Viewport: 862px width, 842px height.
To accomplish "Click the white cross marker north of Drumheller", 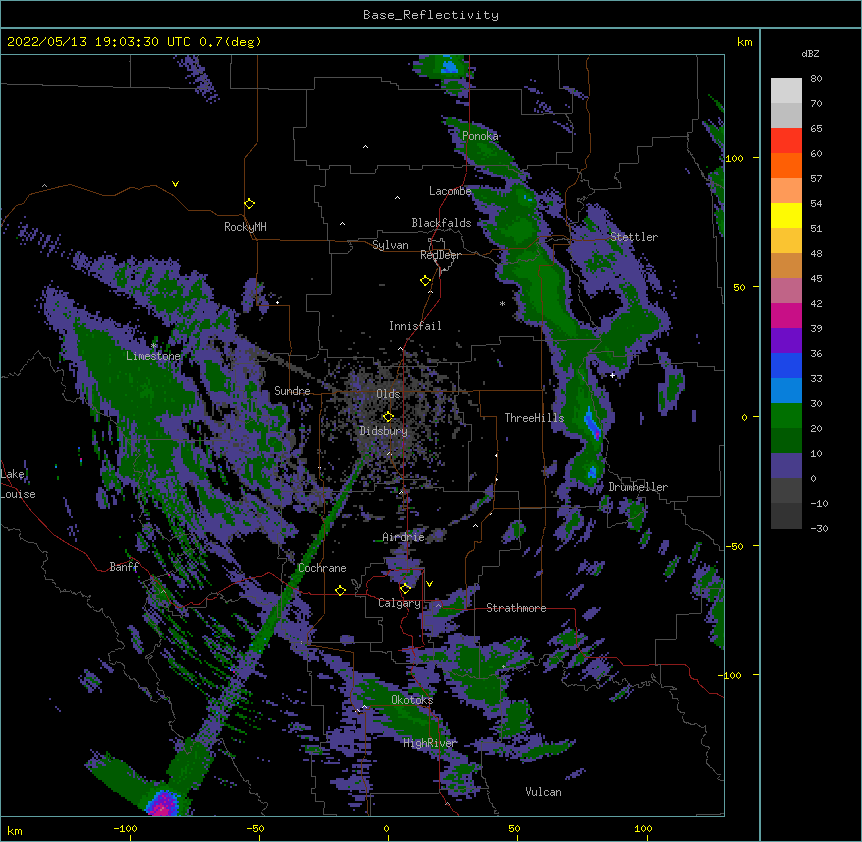I will (x=612, y=375).
